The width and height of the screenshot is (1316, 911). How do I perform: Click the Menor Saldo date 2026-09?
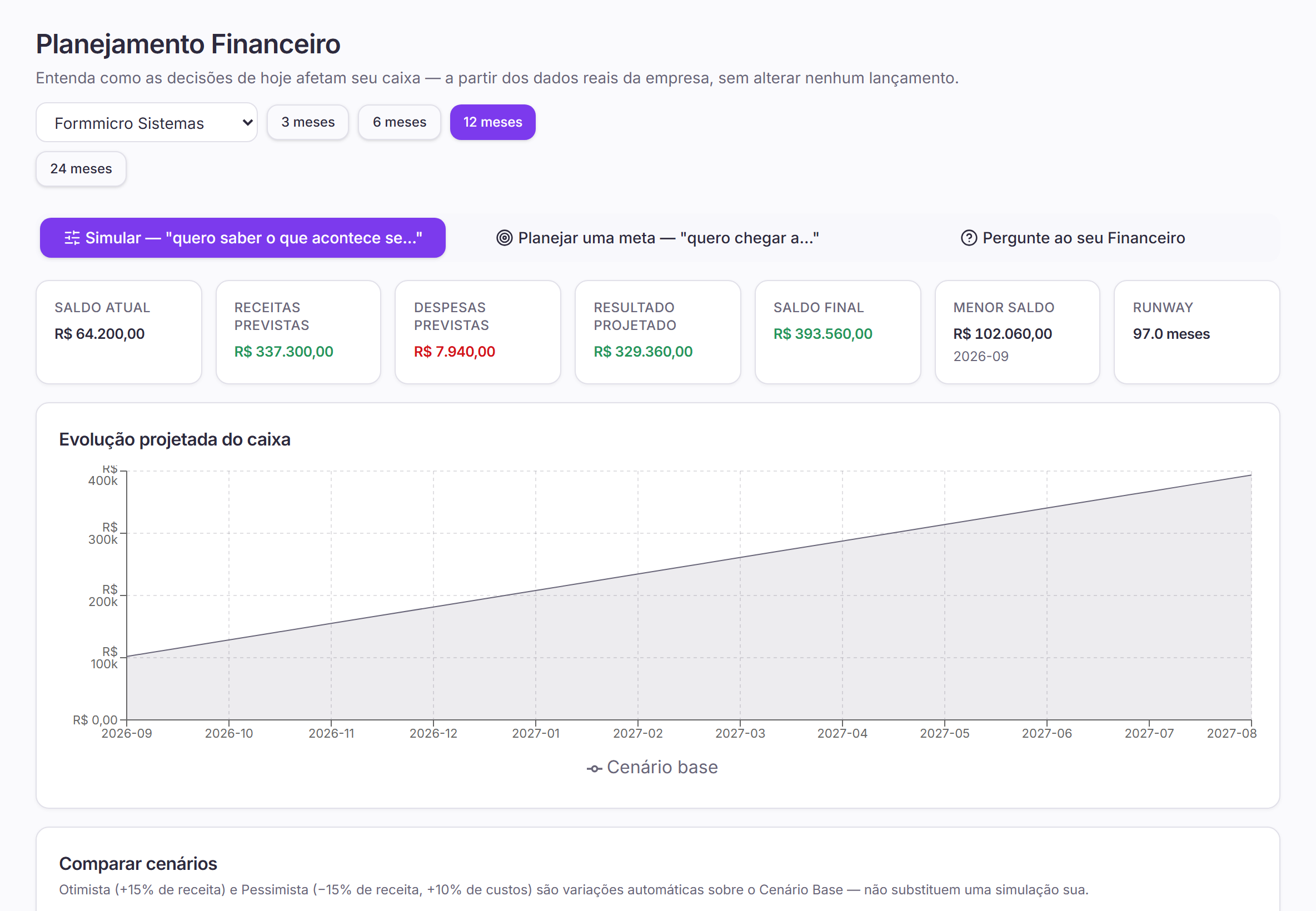pos(981,356)
